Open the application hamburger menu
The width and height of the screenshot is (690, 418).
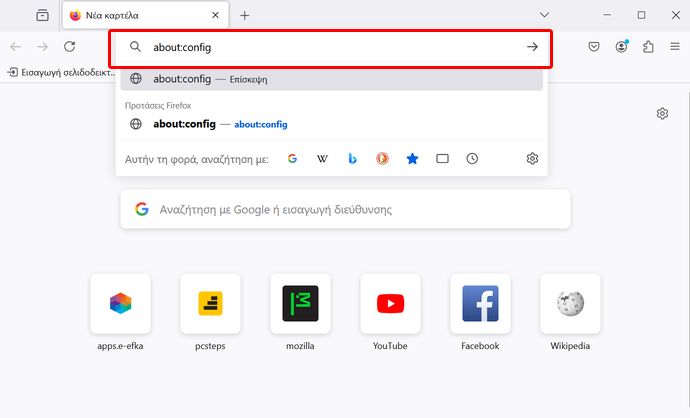coord(675,46)
